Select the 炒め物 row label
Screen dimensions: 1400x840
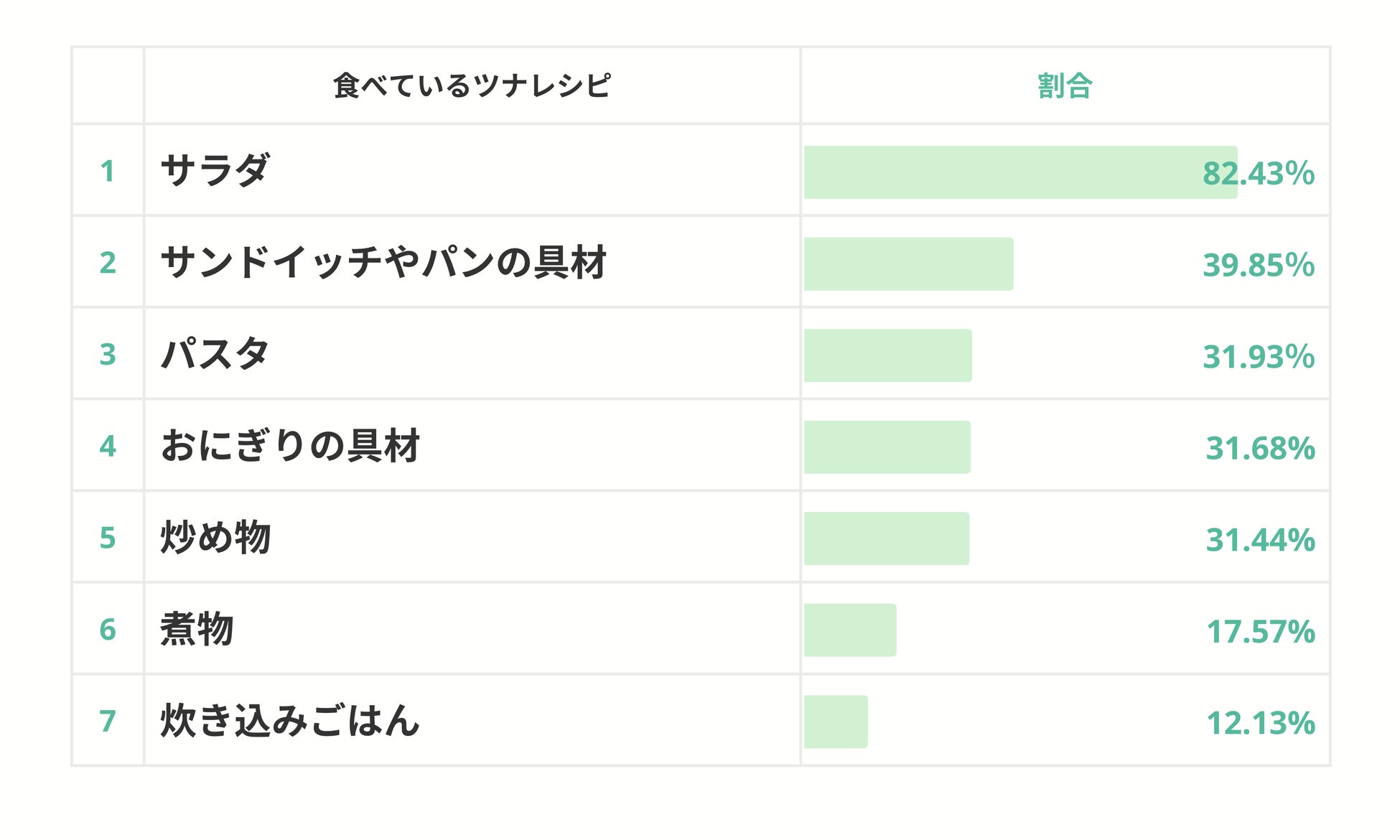(x=215, y=537)
